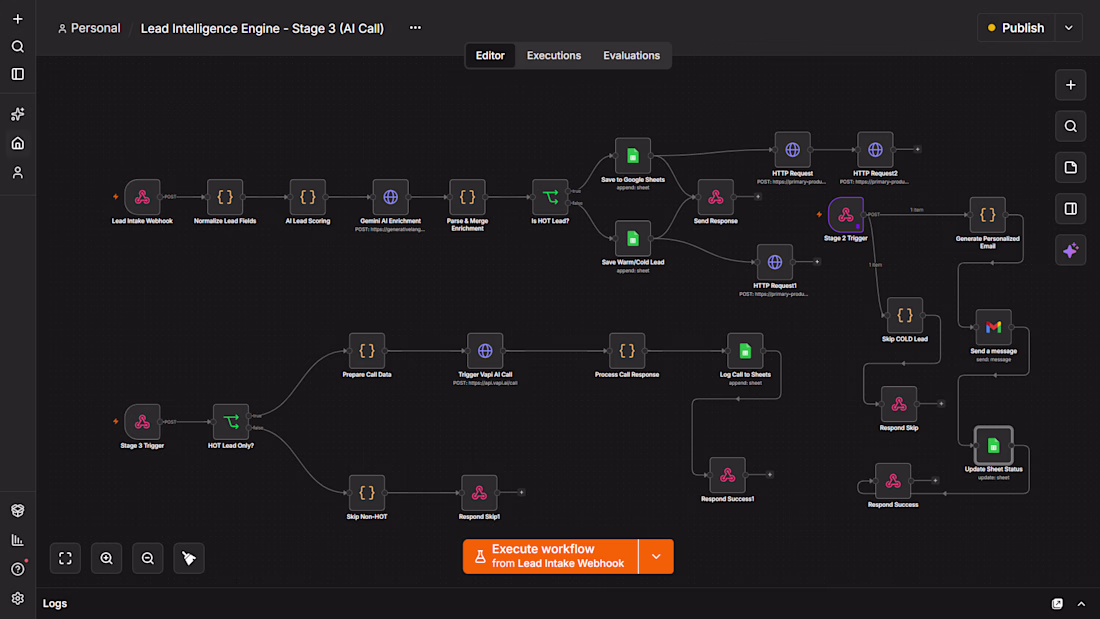Open node search on the right canvas toolbar

[1071, 126]
